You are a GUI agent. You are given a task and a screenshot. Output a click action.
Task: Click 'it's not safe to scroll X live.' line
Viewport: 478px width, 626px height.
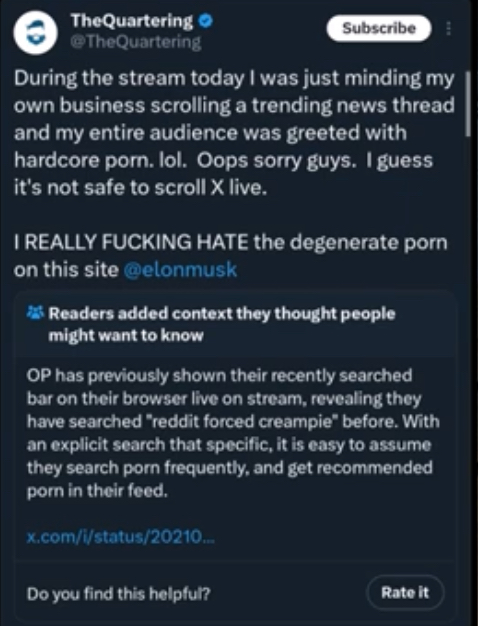point(140,188)
